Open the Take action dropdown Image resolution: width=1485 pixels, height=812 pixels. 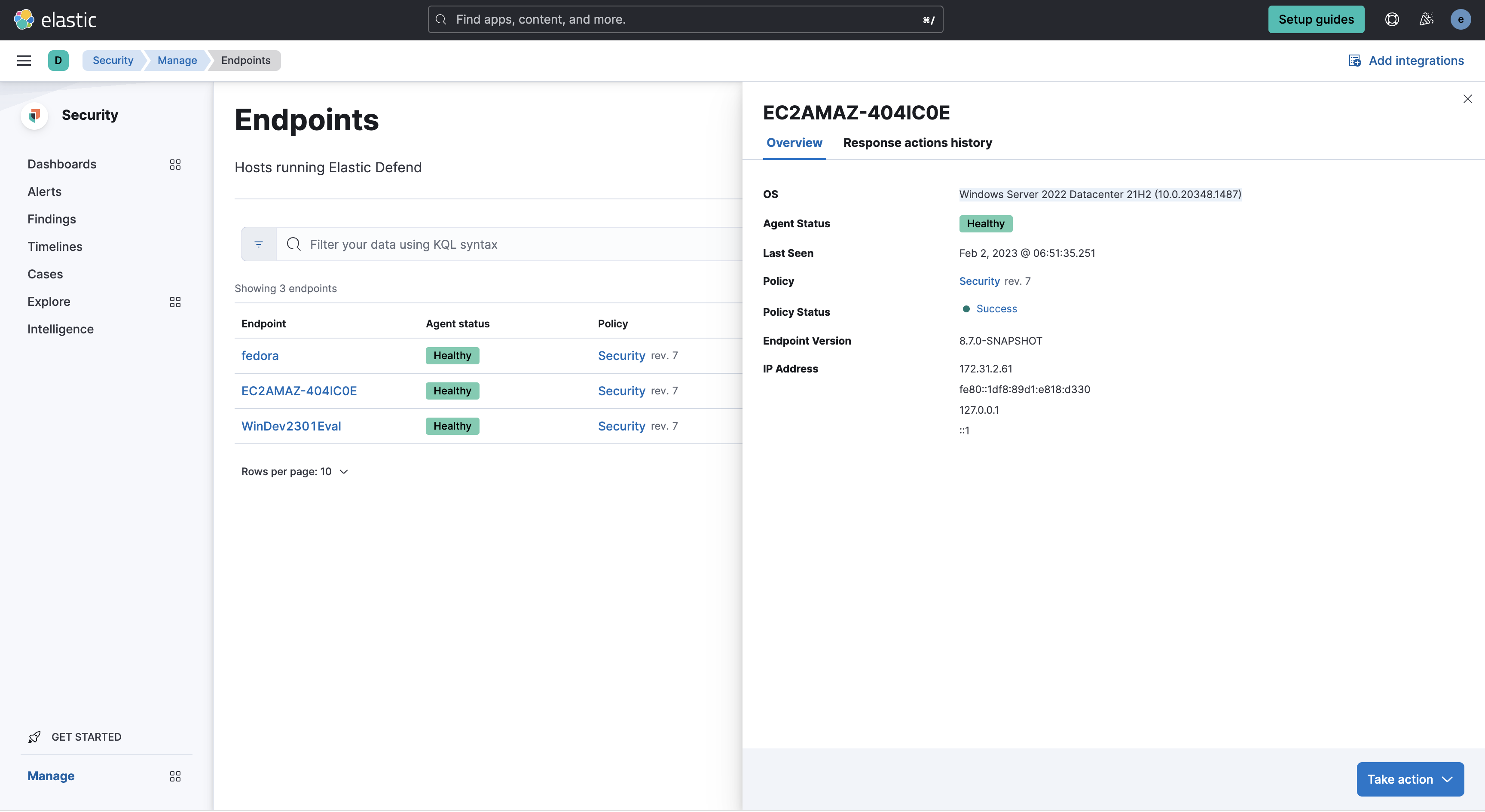coord(1410,778)
